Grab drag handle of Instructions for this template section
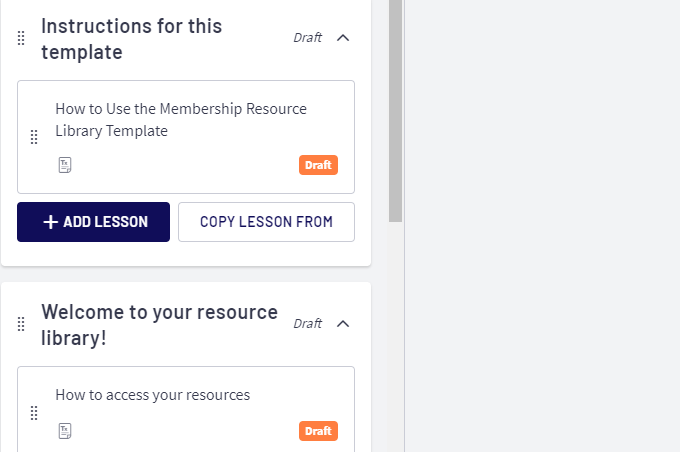680x452 pixels. 21,38
